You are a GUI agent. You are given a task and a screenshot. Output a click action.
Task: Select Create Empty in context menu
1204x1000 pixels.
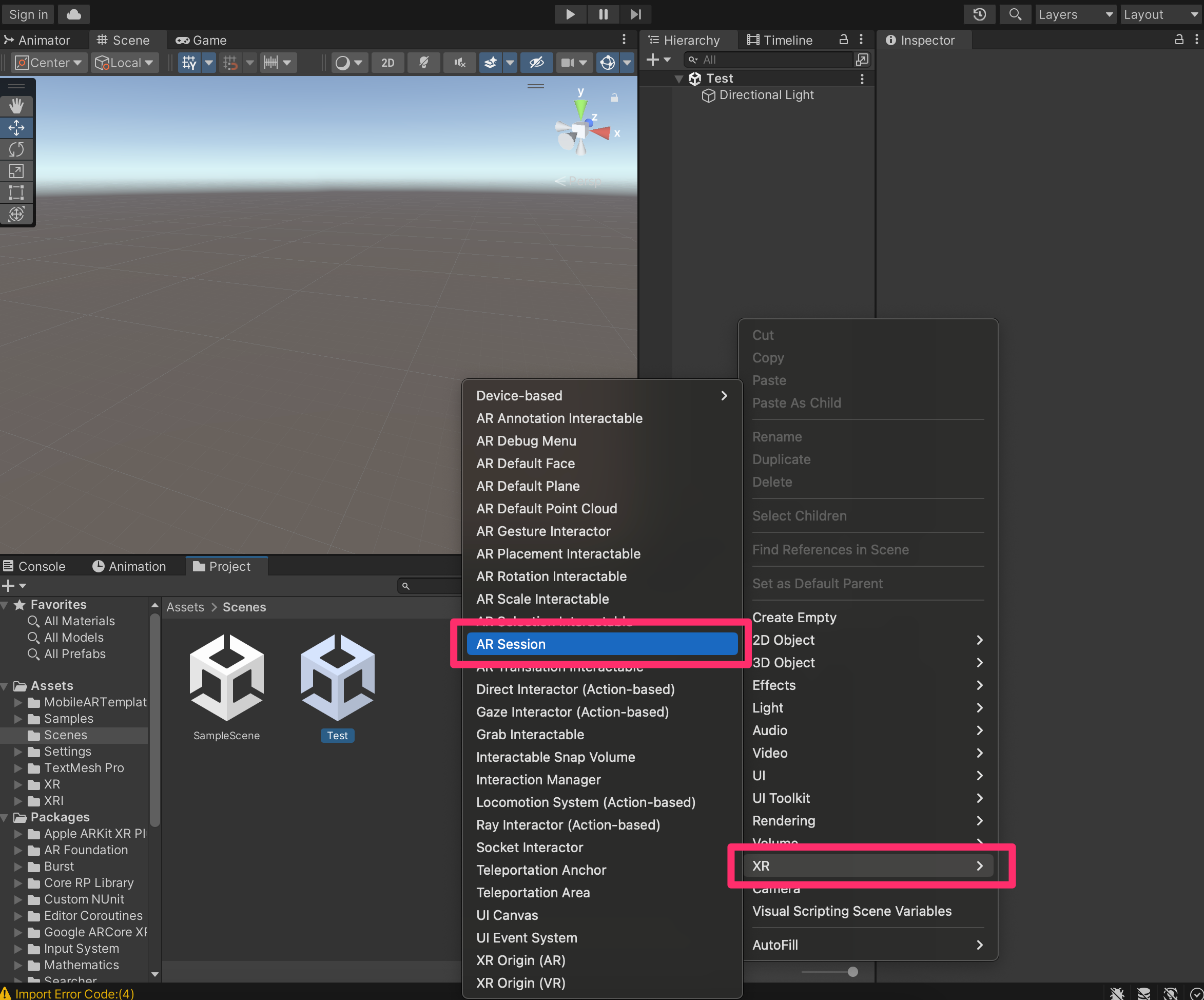pos(793,618)
